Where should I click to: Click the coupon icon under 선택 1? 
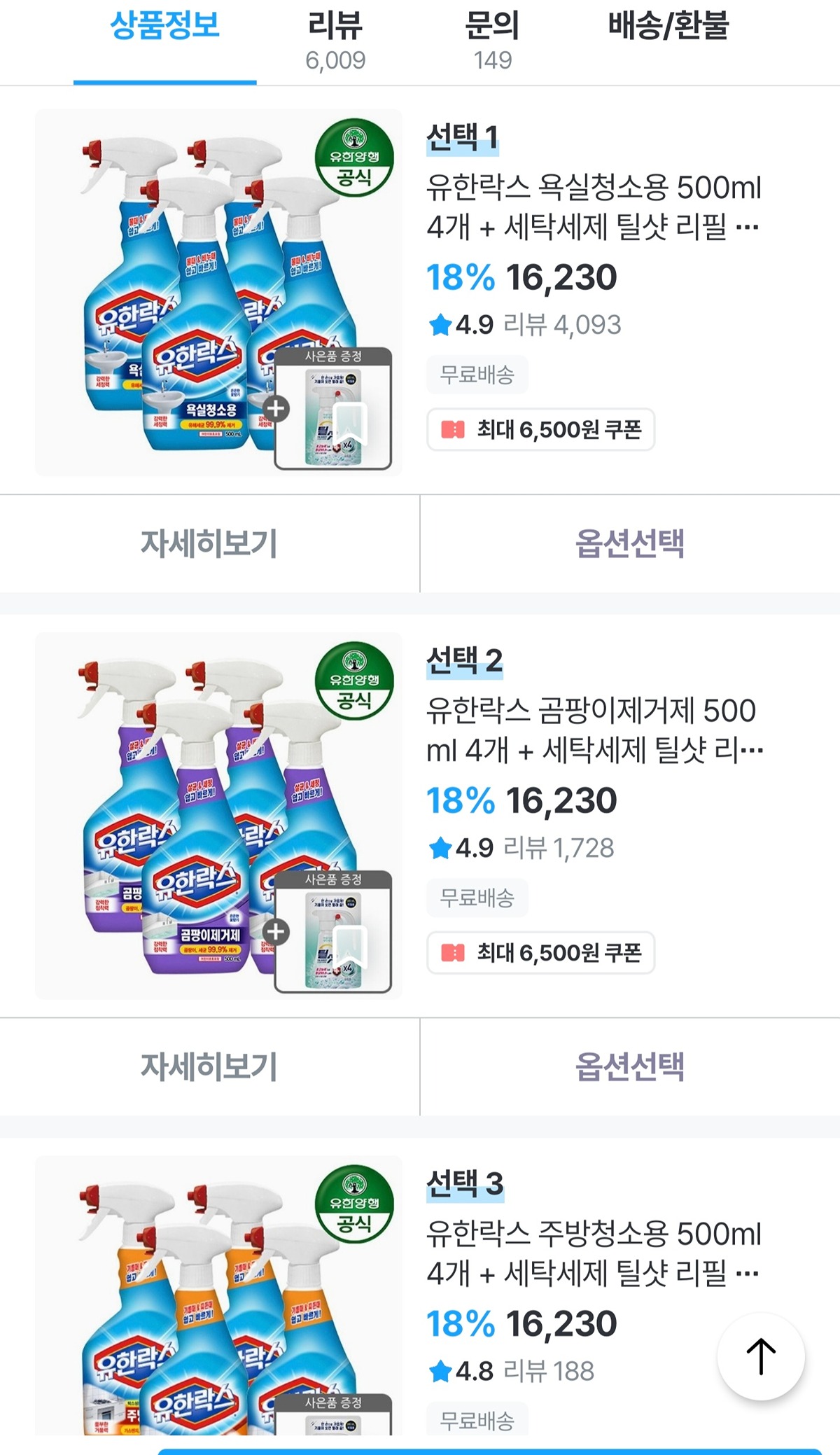coord(453,429)
